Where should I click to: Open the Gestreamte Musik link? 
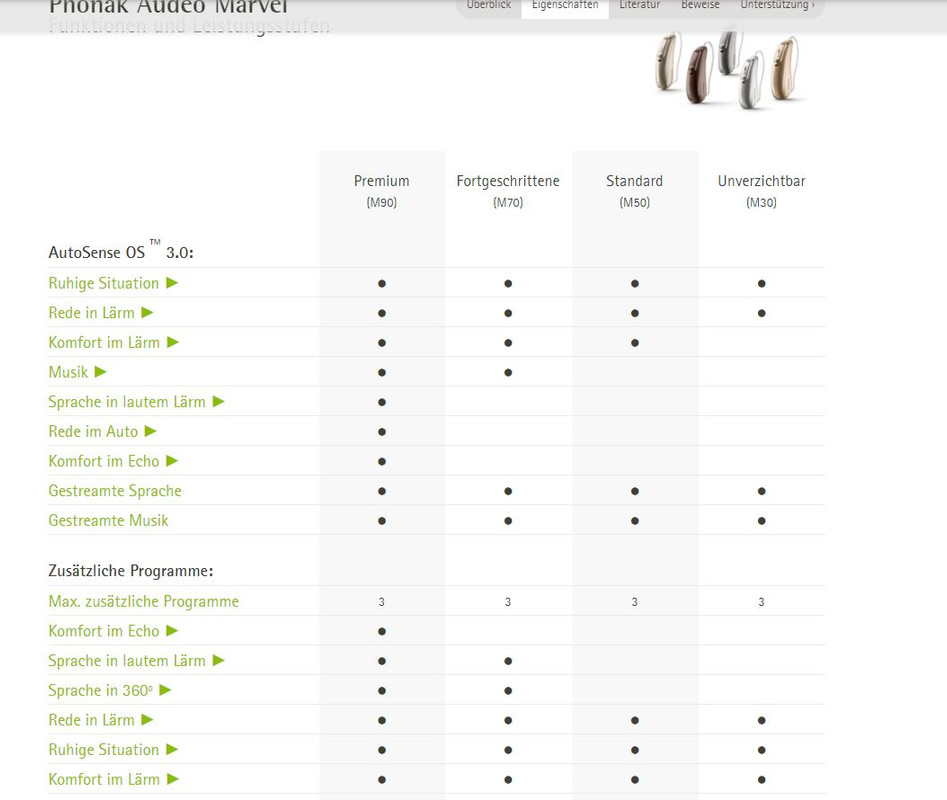pos(108,520)
